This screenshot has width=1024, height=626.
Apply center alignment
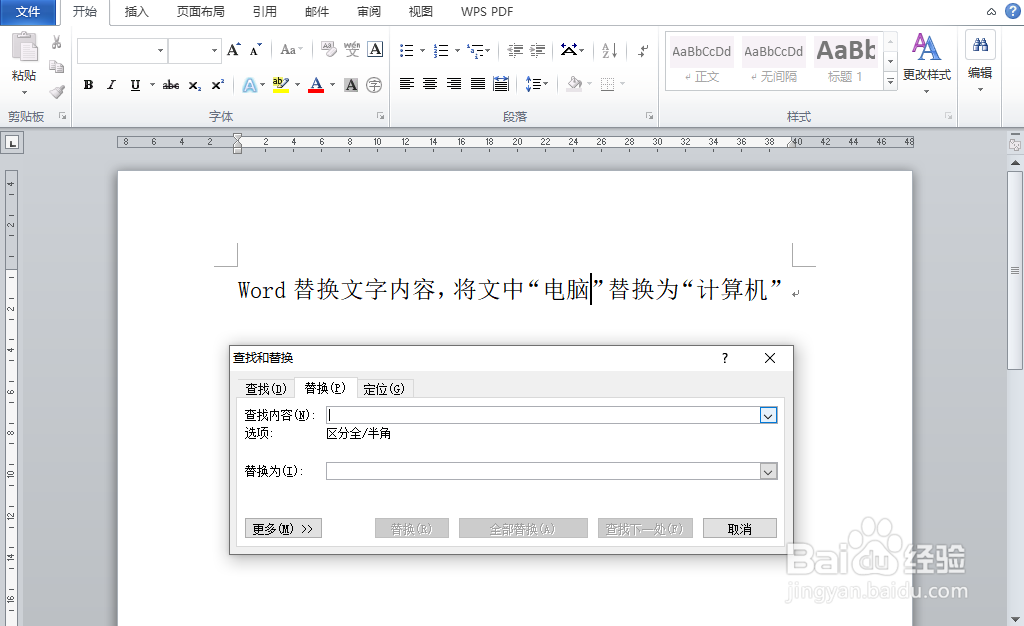click(x=430, y=82)
